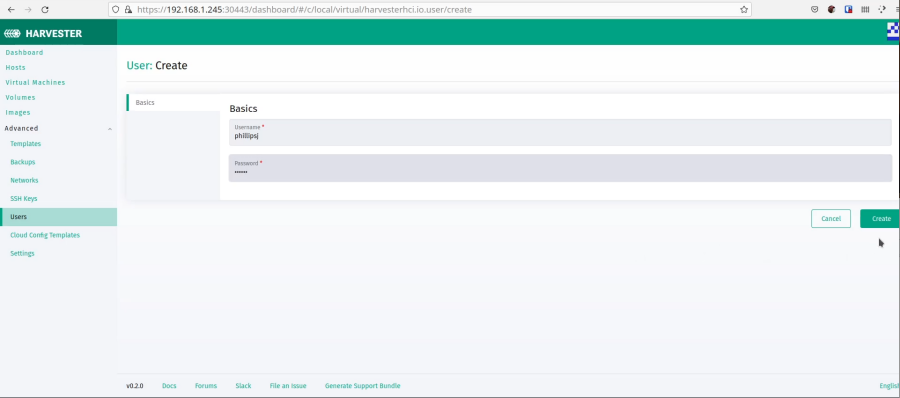Viewport: 900px width, 398px height.
Task: Select the Basics tab
Action: 173,102
